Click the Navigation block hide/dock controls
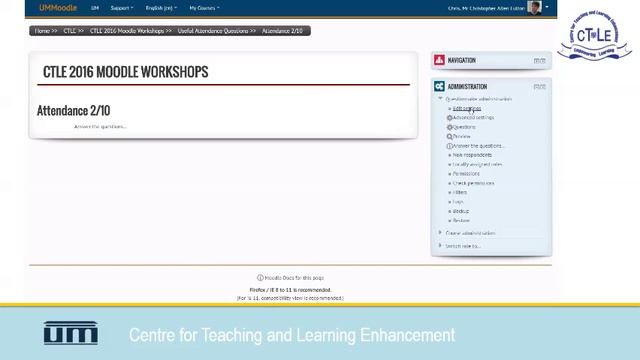This screenshot has height=360, width=640. (540, 61)
